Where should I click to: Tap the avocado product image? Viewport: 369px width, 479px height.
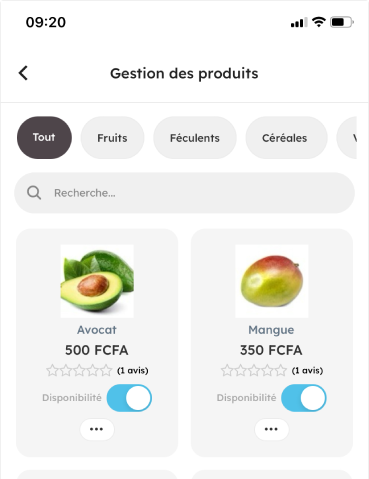[97, 281]
